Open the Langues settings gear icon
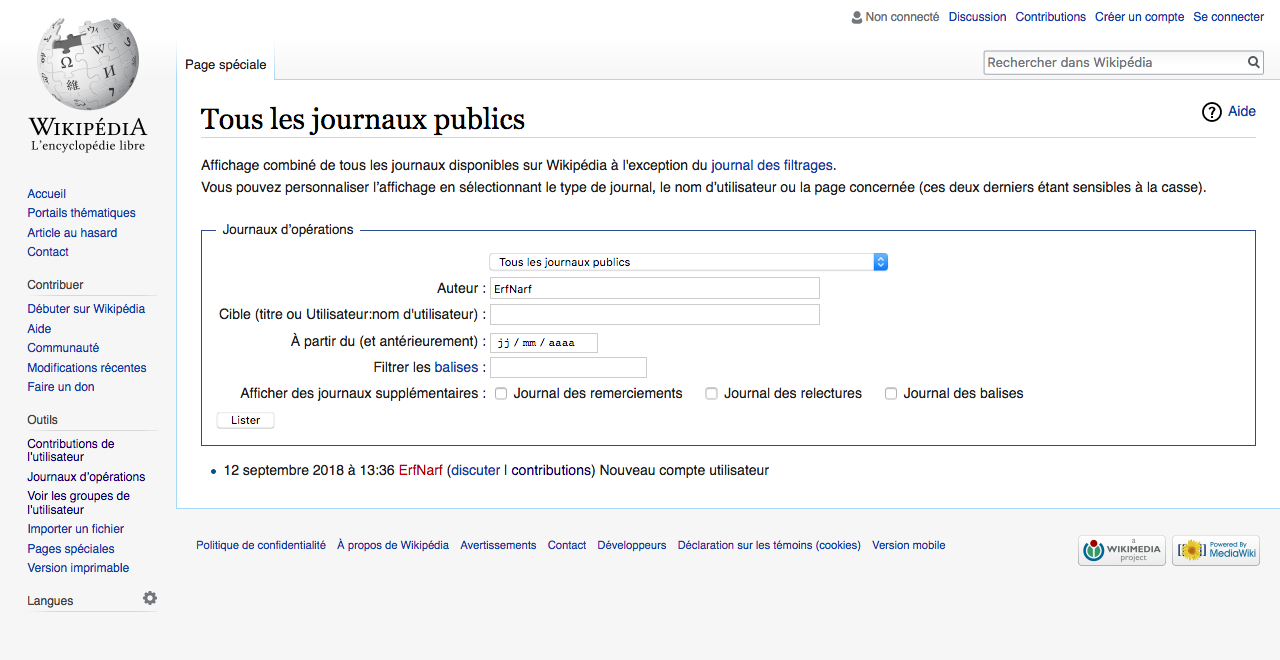 (150, 598)
